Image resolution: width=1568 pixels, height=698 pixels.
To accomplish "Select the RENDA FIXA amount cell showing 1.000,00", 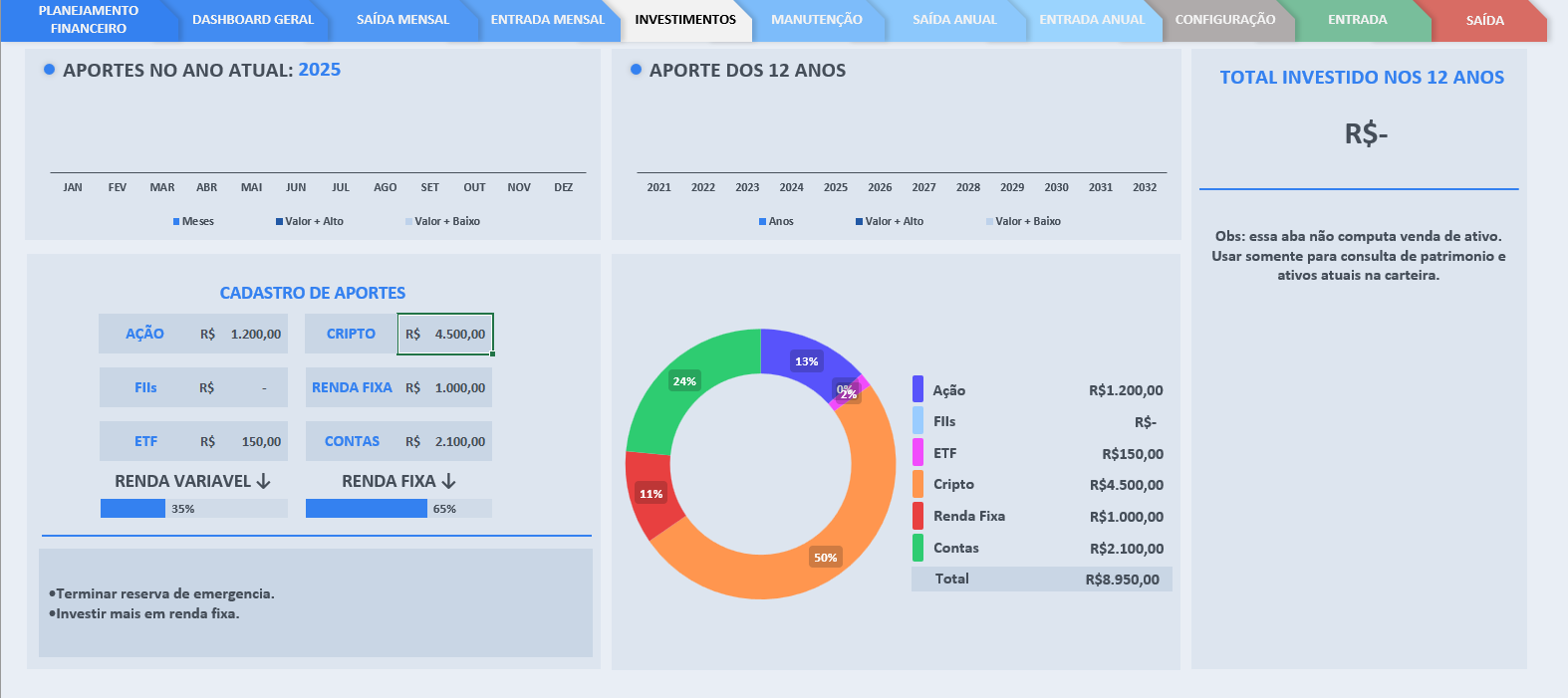I will (445, 387).
